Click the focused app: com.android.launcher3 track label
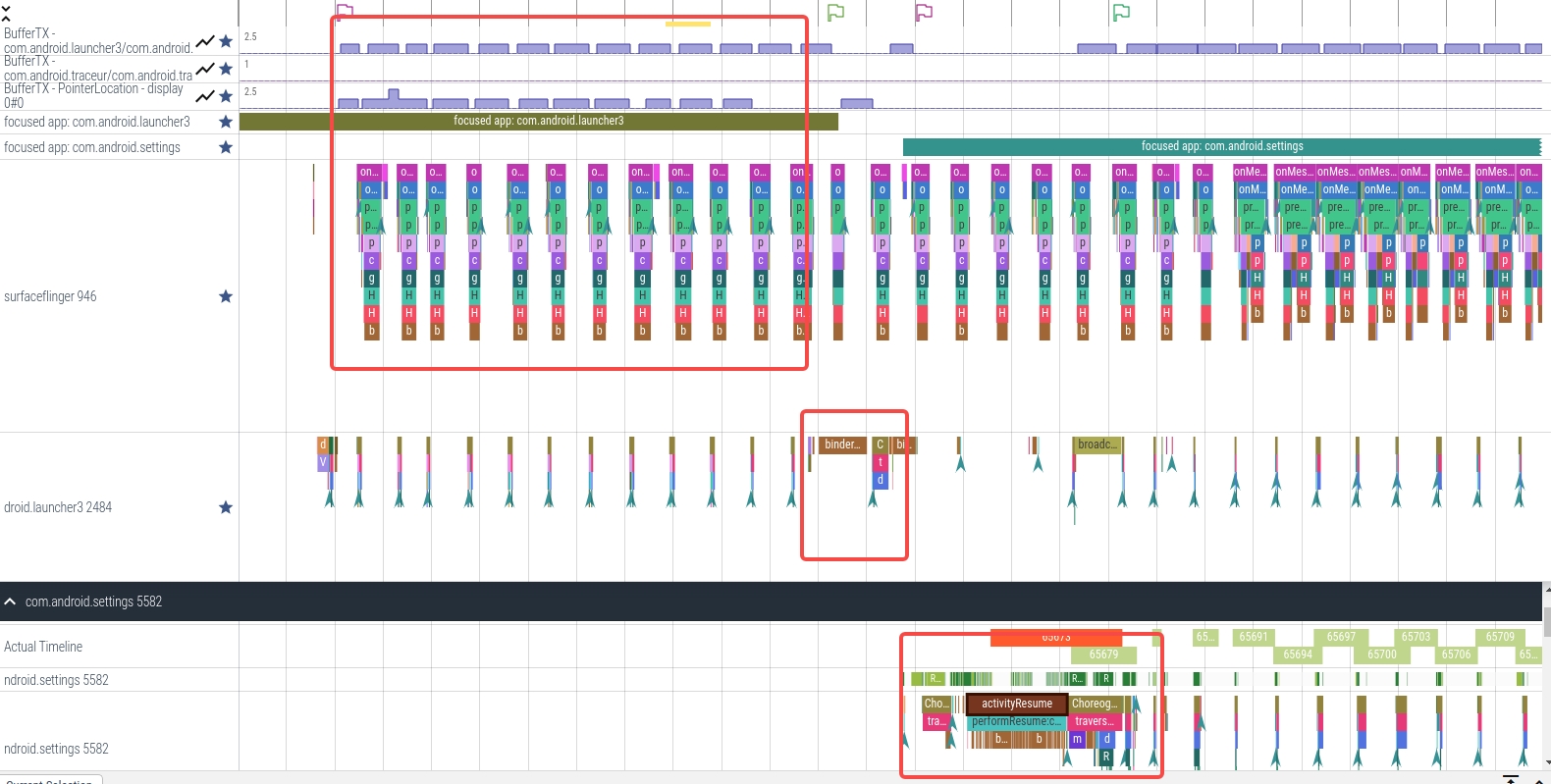 (x=97, y=122)
